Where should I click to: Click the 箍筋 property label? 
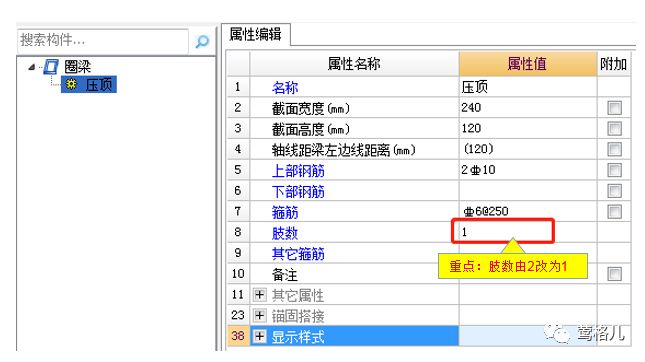pyautogui.click(x=285, y=212)
